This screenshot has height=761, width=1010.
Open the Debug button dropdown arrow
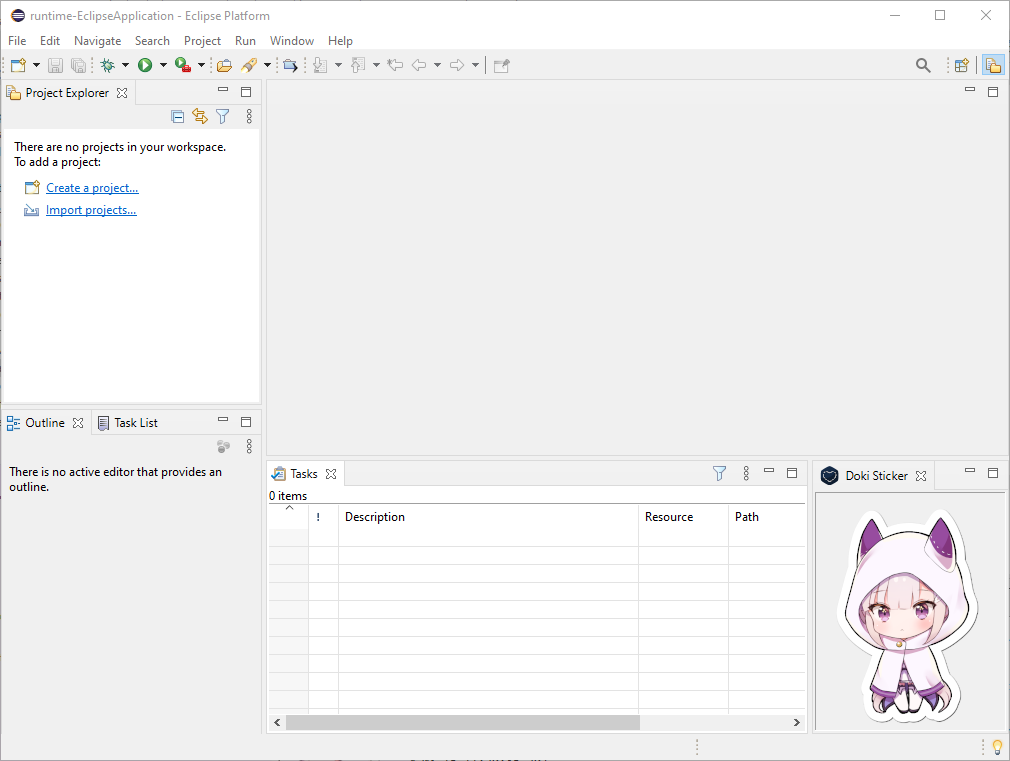tap(126, 64)
